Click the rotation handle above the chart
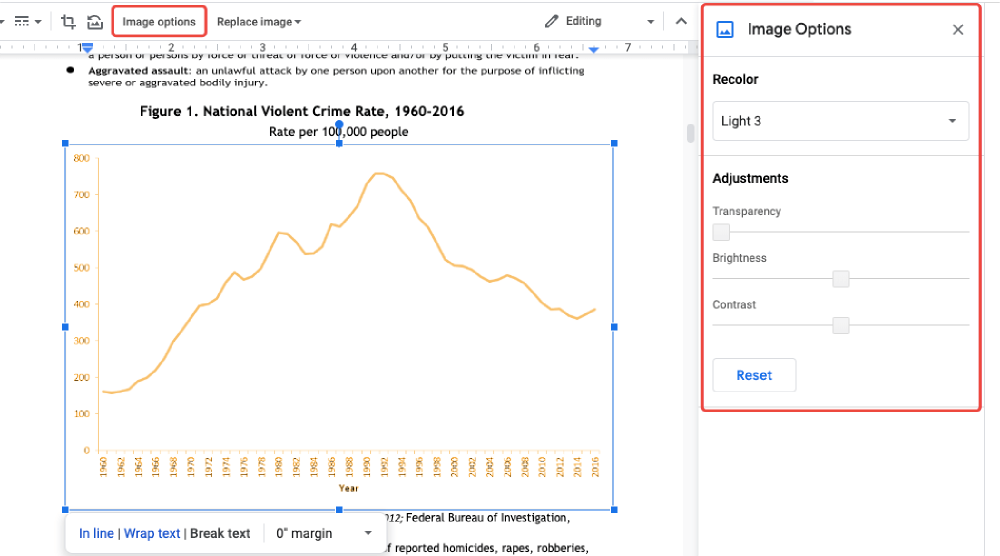The image size is (1000, 556). tap(339, 125)
